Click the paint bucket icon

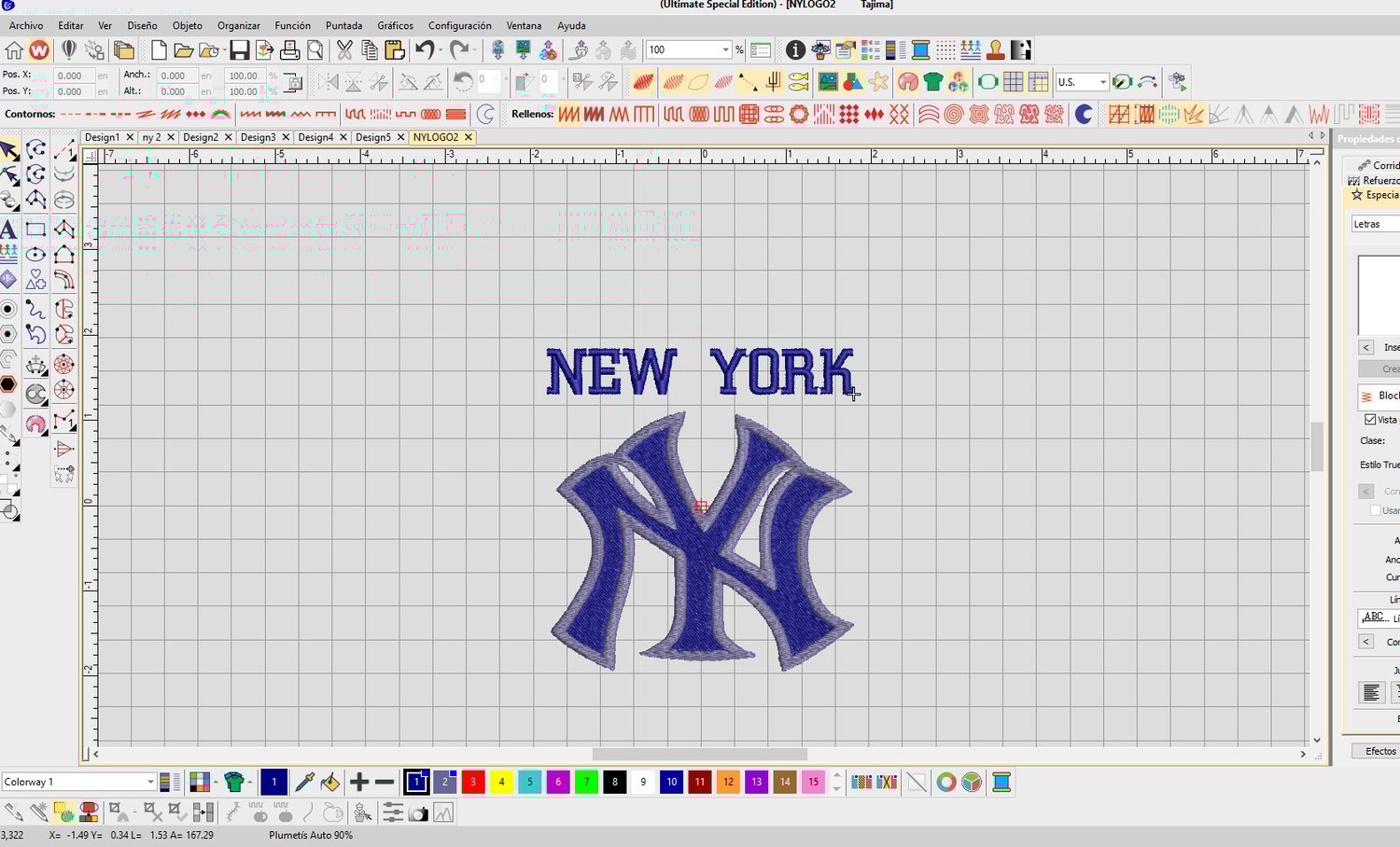[x=329, y=782]
